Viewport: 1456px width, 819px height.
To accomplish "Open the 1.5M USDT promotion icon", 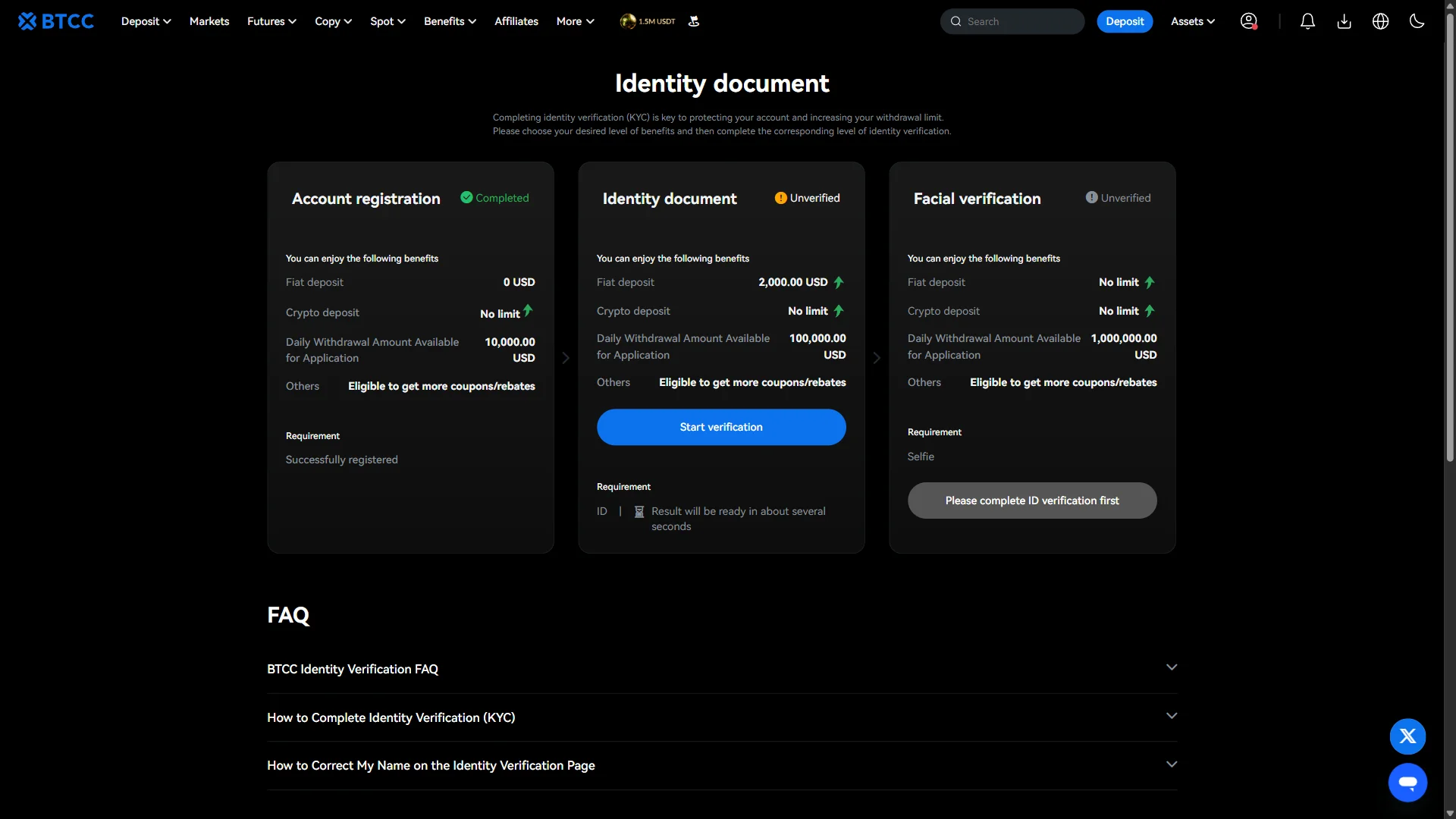I will pos(647,21).
